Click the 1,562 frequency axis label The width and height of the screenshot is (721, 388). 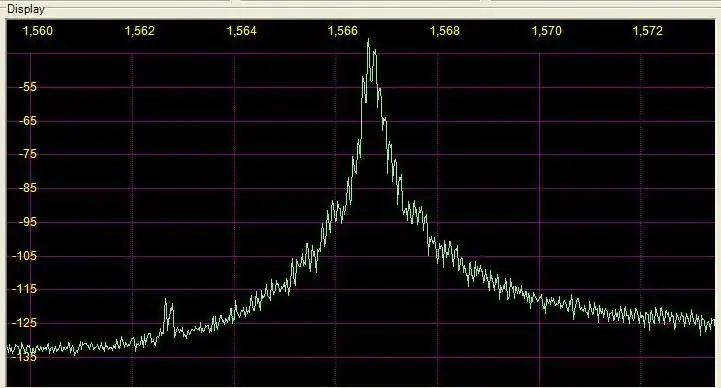139,31
